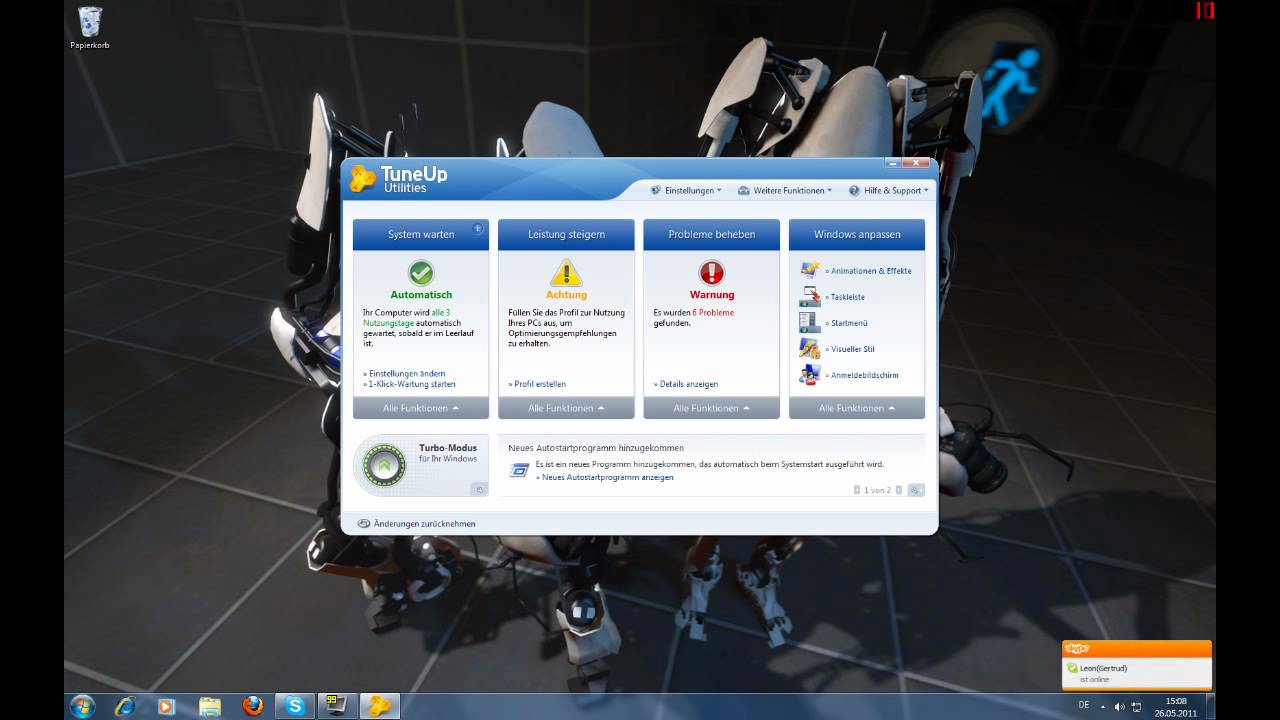Open the Hilfe & Support dropdown menu
This screenshot has width=1280, height=720.
(889, 190)
